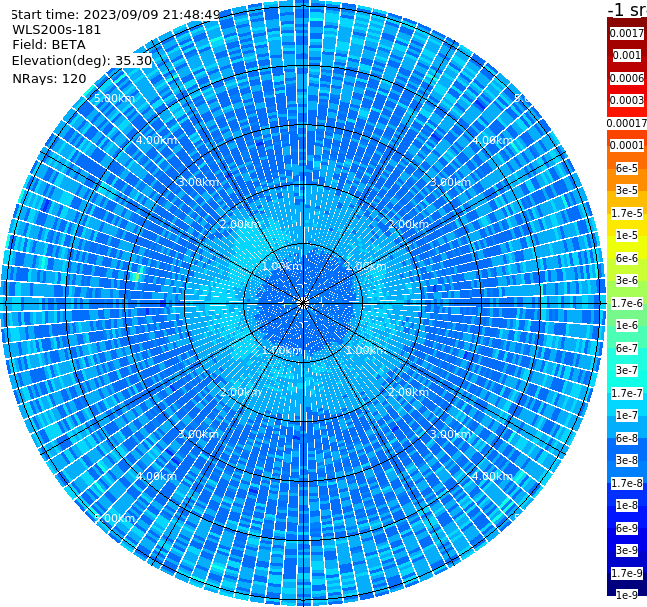Click the 1e-5 colorbar tick

(627, 235)
